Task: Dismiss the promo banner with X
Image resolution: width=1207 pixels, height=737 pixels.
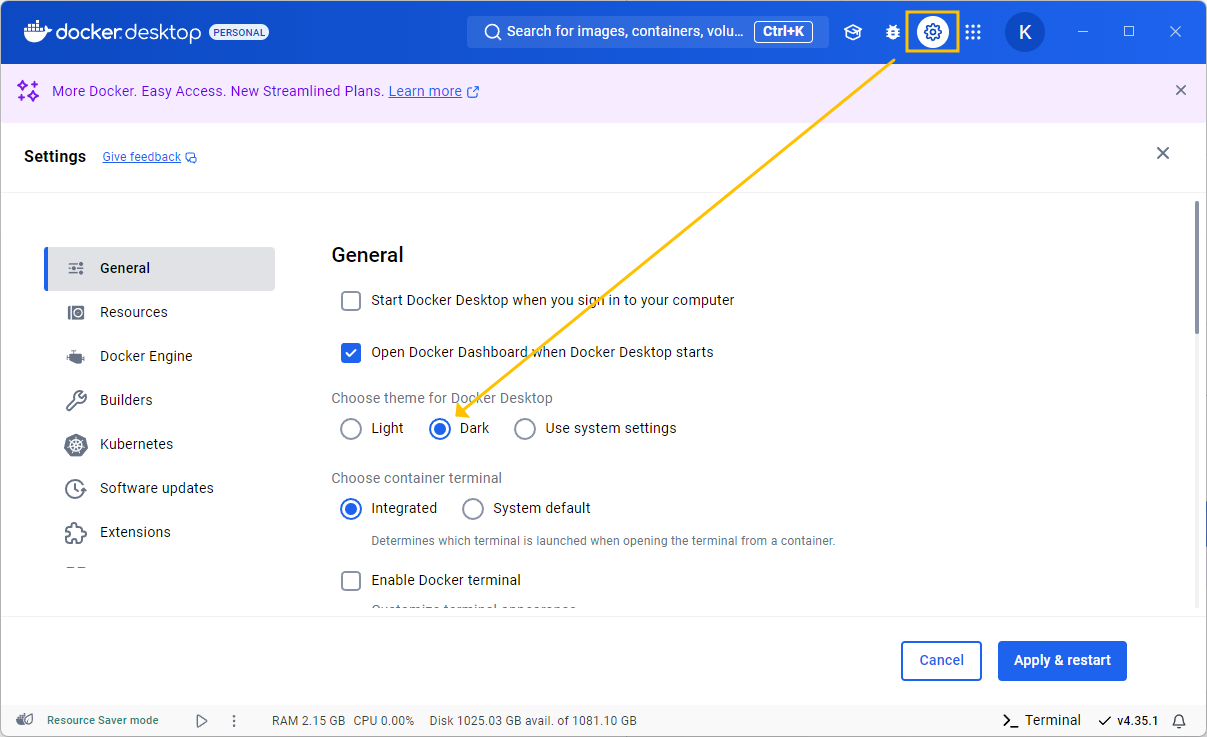Action: pyautogui.click(x=1181, y=90)
